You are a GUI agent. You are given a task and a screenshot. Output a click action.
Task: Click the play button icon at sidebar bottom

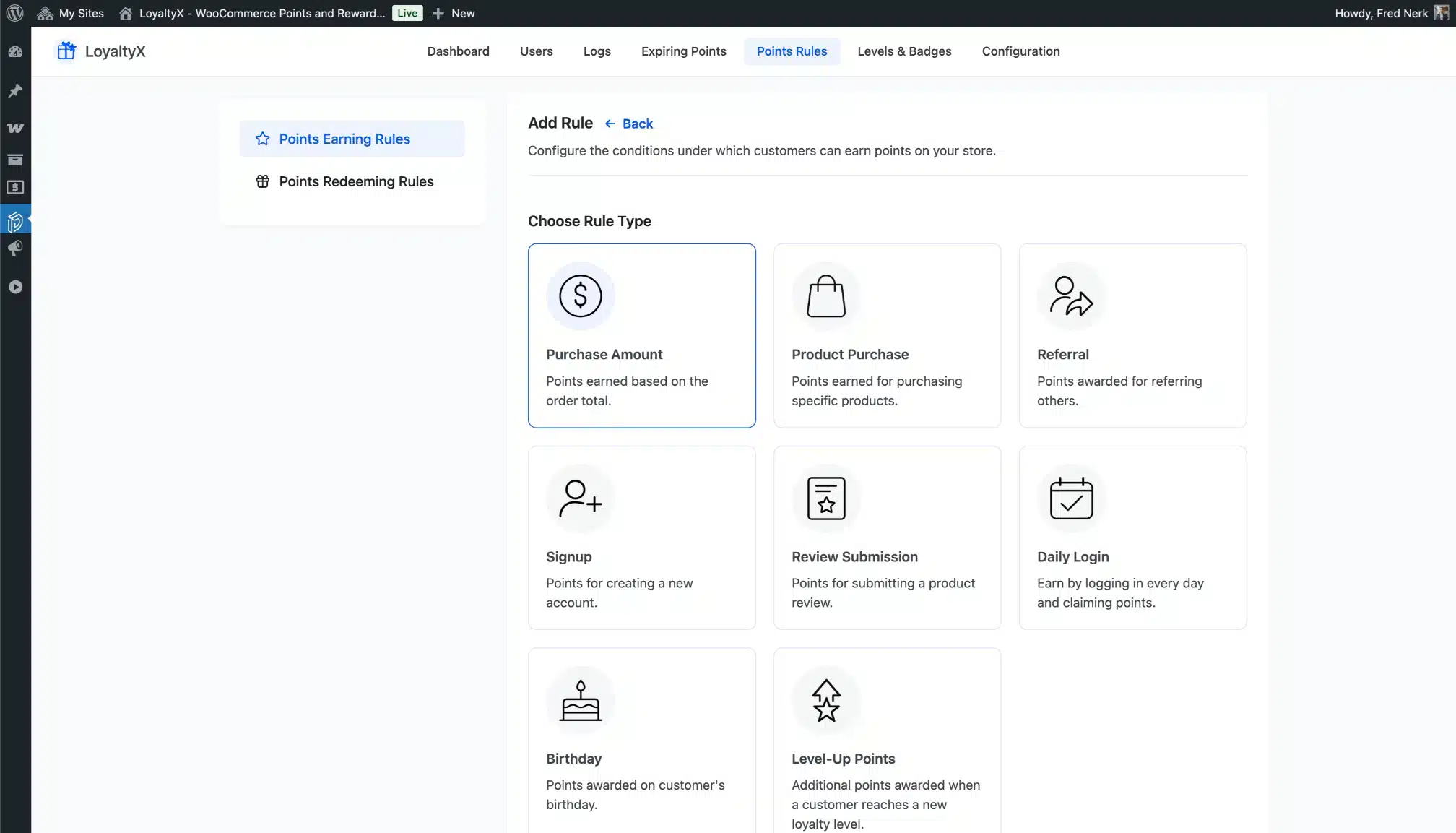point(14,286)
